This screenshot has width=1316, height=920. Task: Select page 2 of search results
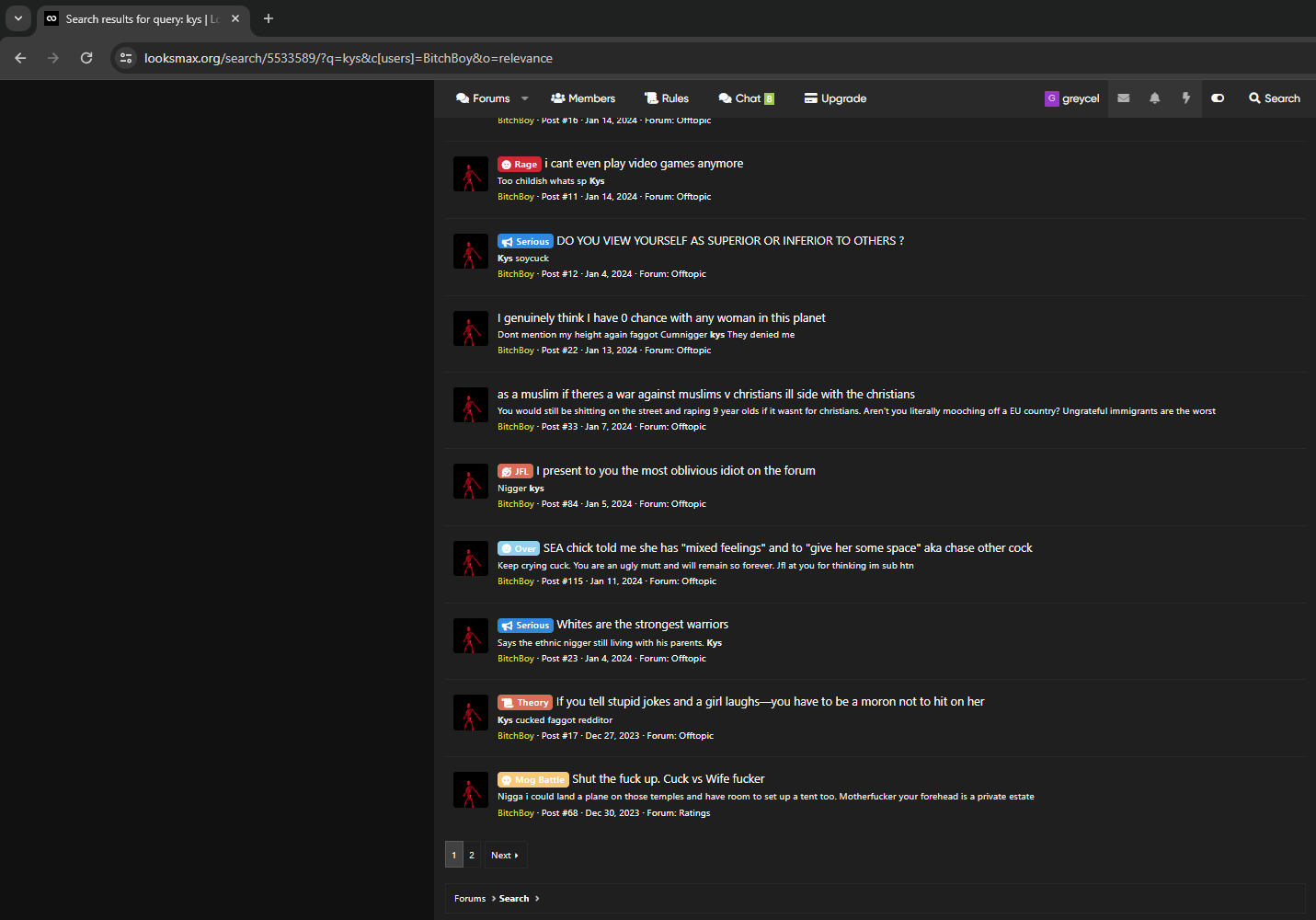pos(472,856)
